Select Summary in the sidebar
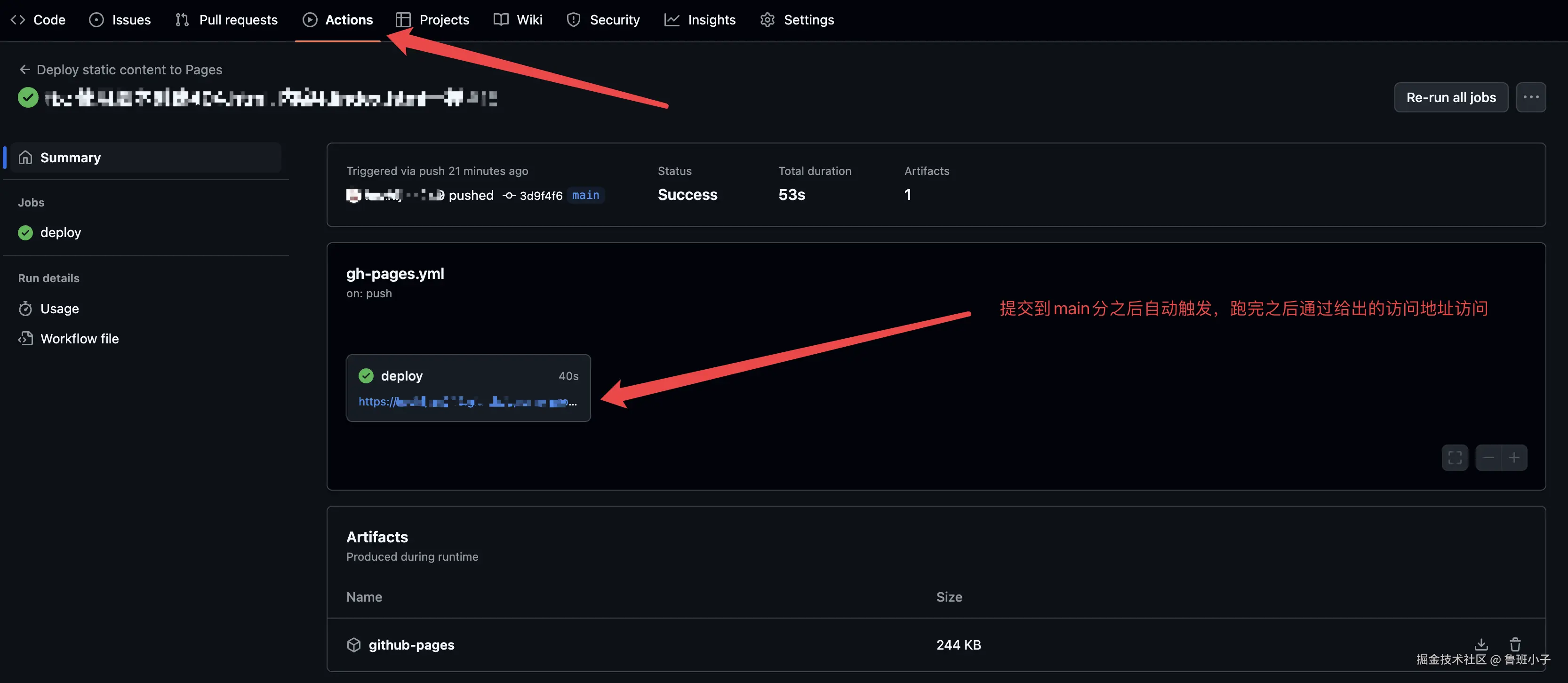This screenshot has height=683, width=1568. pyautogui.click(x=70, y=158)
